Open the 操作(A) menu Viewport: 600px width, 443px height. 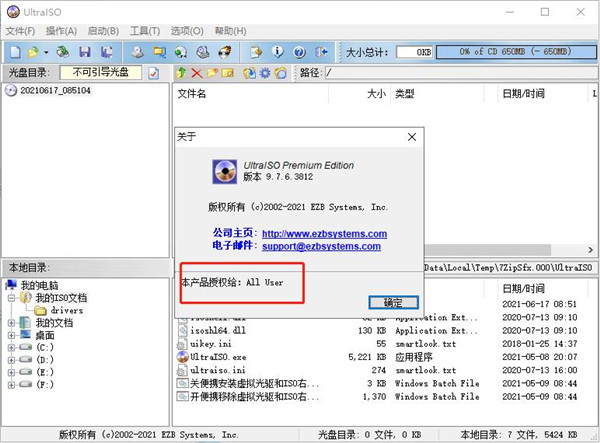(x=61, y=31)
